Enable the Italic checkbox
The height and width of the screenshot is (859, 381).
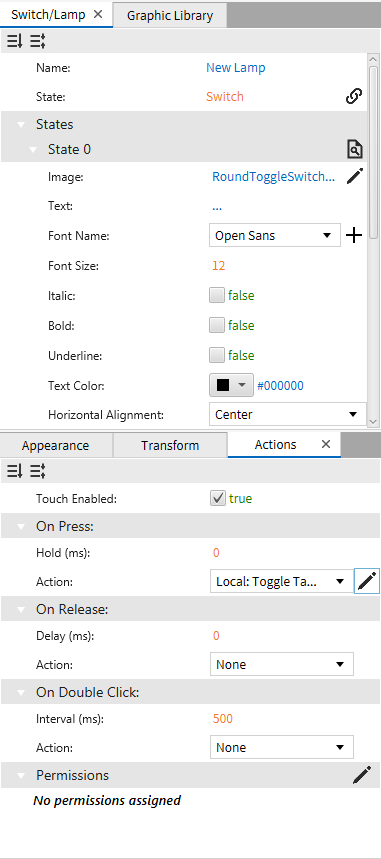point(217,296)
